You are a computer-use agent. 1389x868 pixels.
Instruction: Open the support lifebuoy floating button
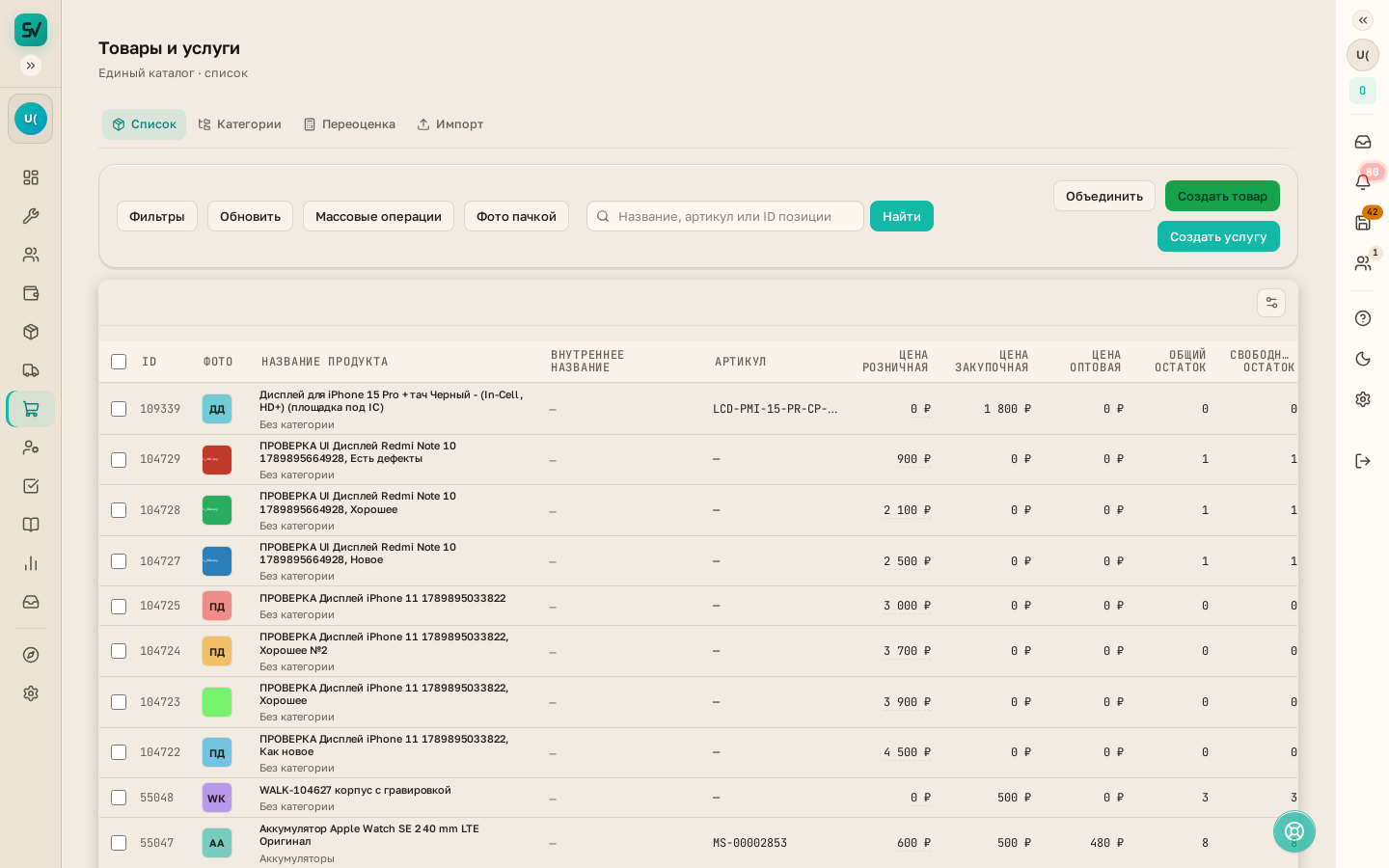(1294, 831)
